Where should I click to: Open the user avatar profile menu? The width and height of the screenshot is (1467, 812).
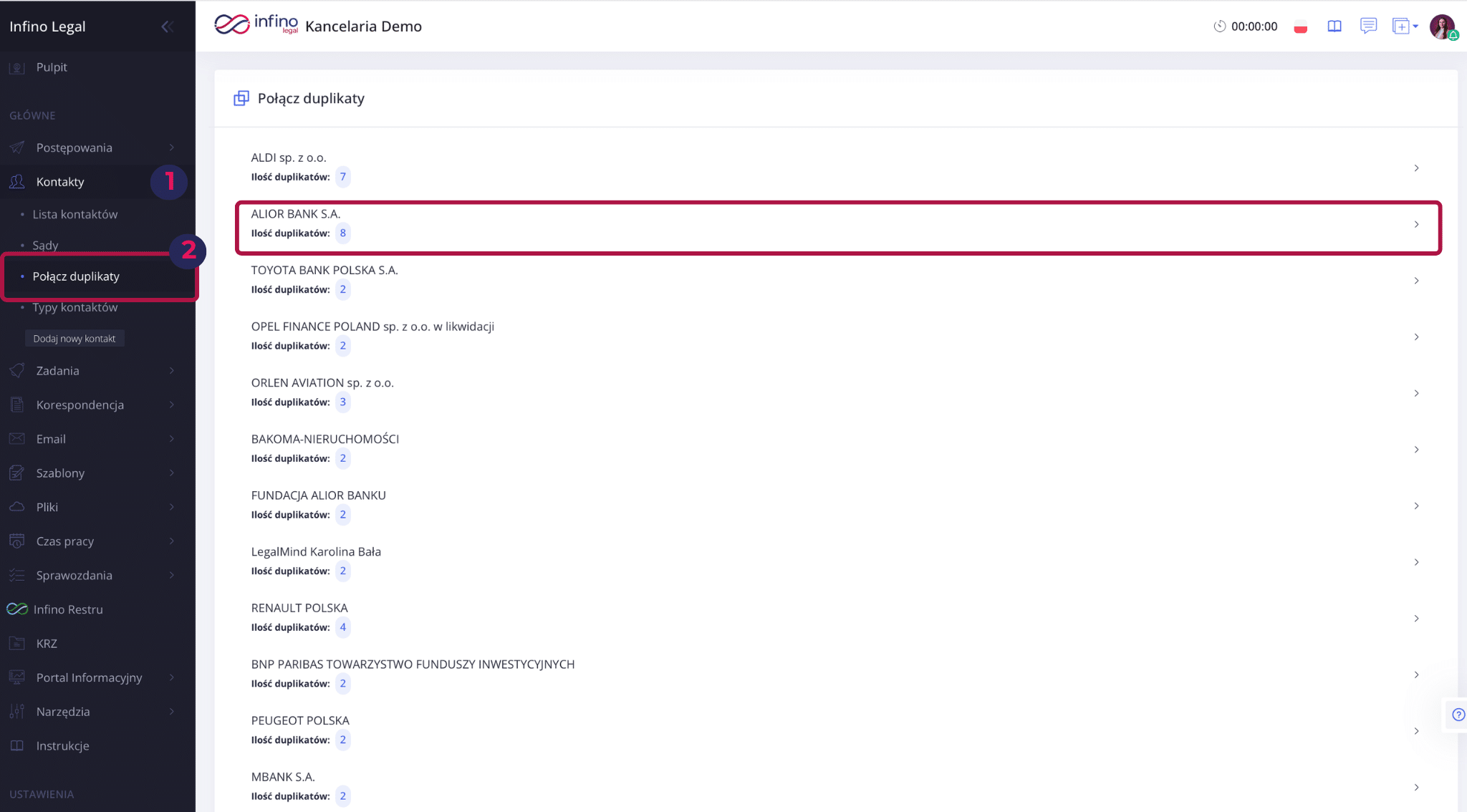click(1443, 26)
